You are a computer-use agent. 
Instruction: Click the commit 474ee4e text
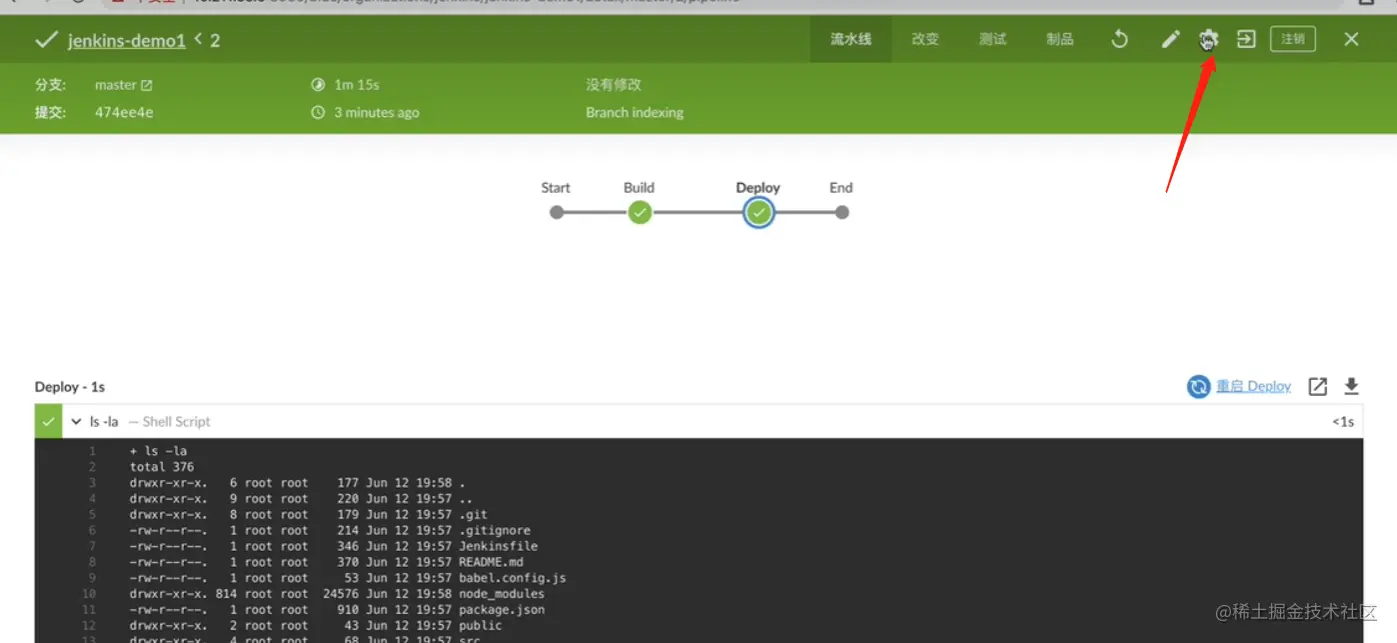point(124,112)
